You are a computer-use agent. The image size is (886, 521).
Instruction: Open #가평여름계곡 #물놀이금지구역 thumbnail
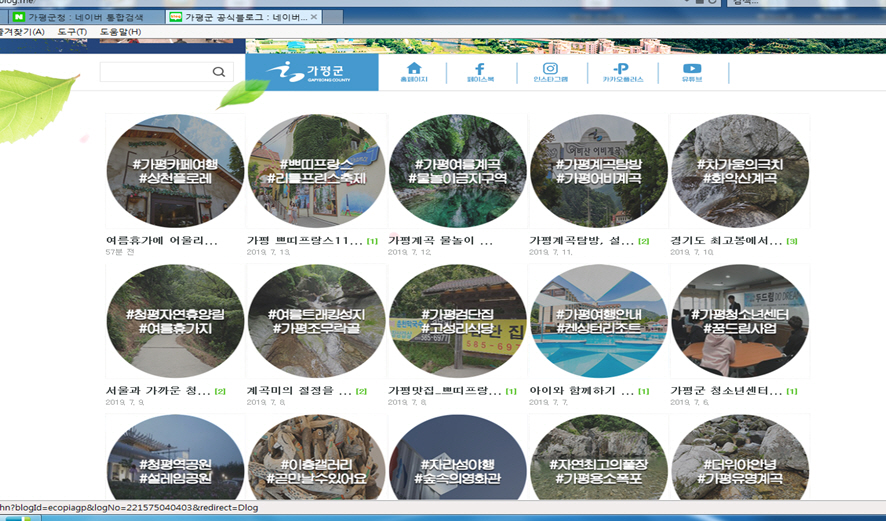pyautogui.click(x=458, y=171)
